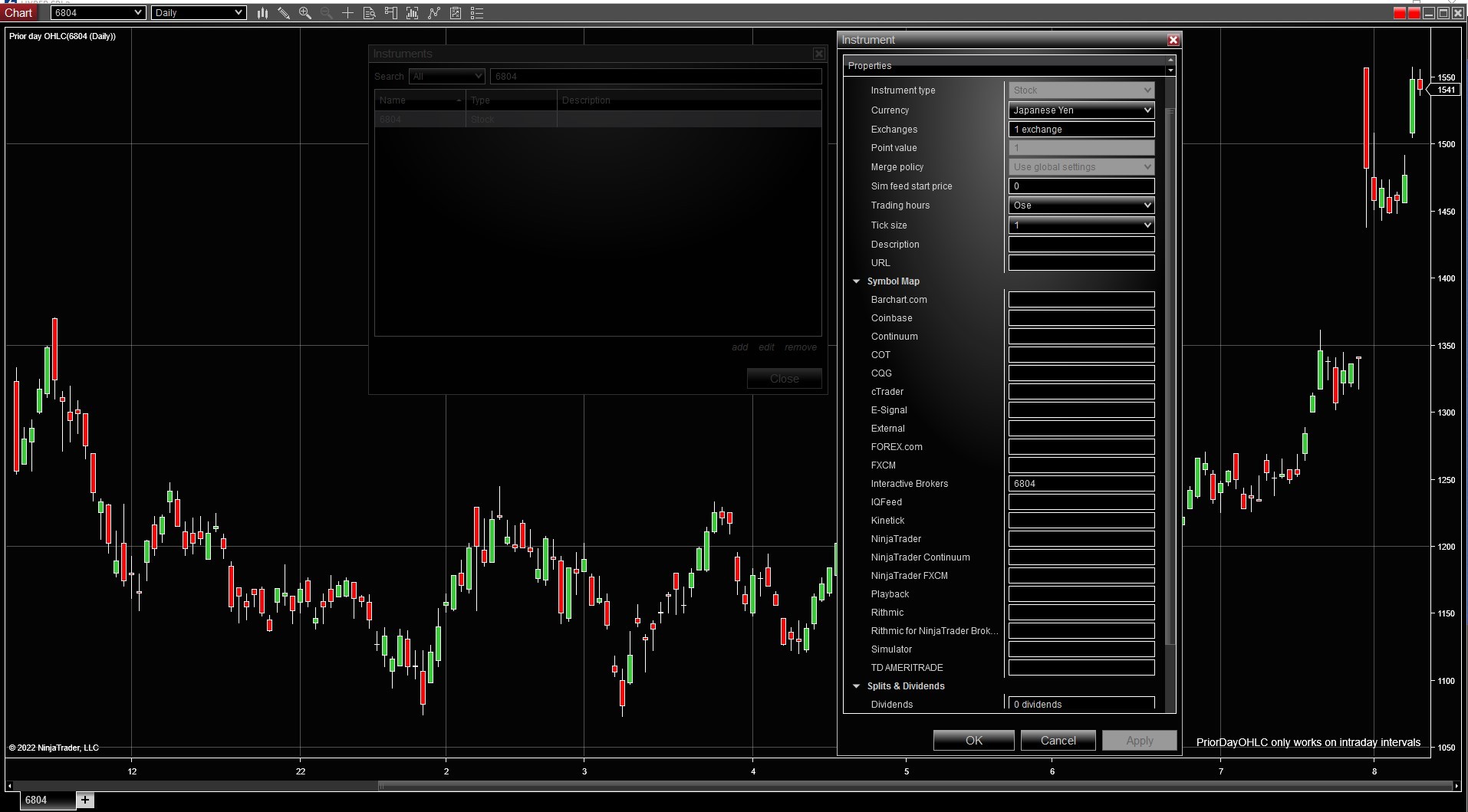Select the 6804 row in Instruments list
Image resolution: width=1468 pixels, height=812 pixels.
(x=598, y=120)
